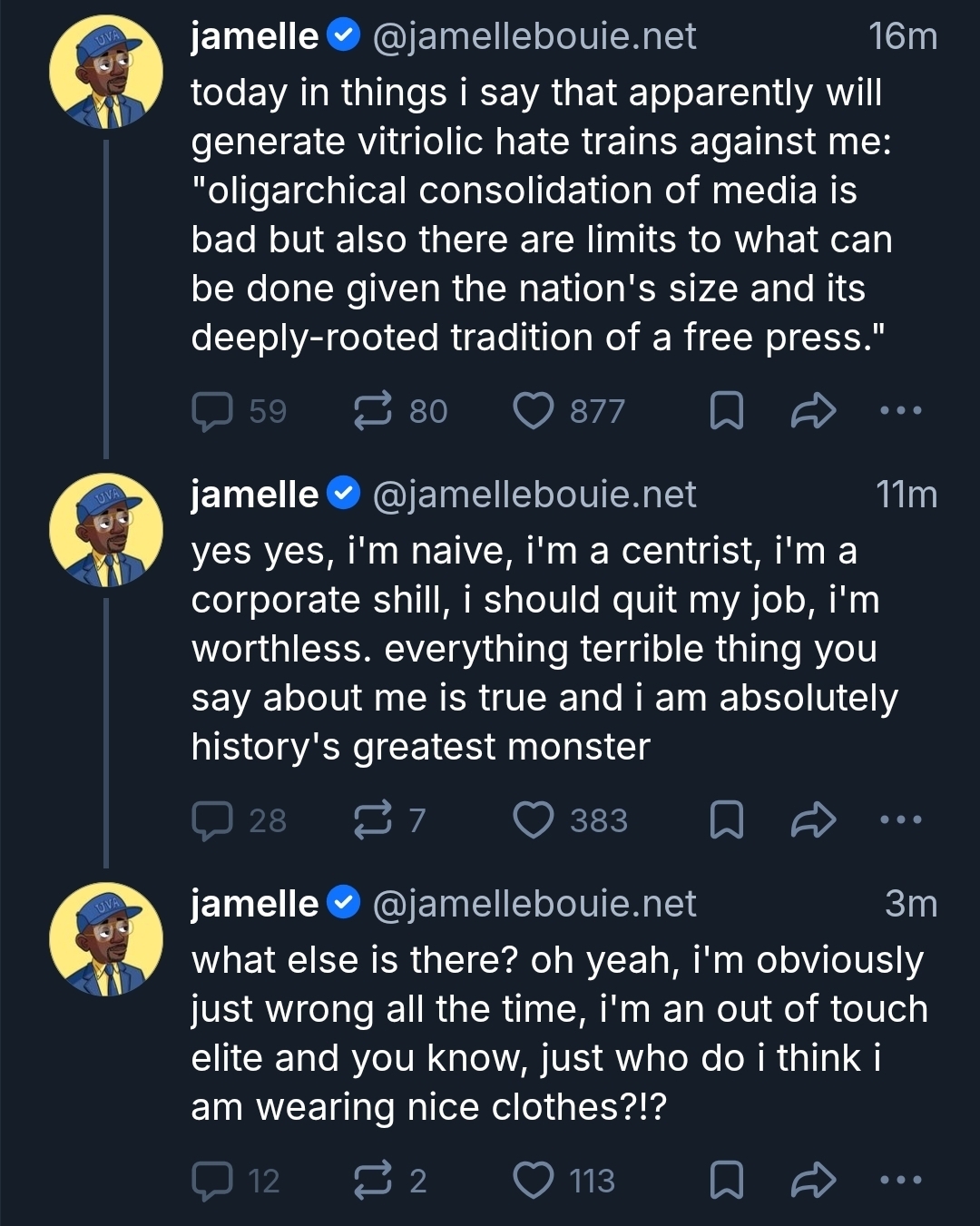Reply to the 'oligarchical consolidation' post

[x=213, y=411]
